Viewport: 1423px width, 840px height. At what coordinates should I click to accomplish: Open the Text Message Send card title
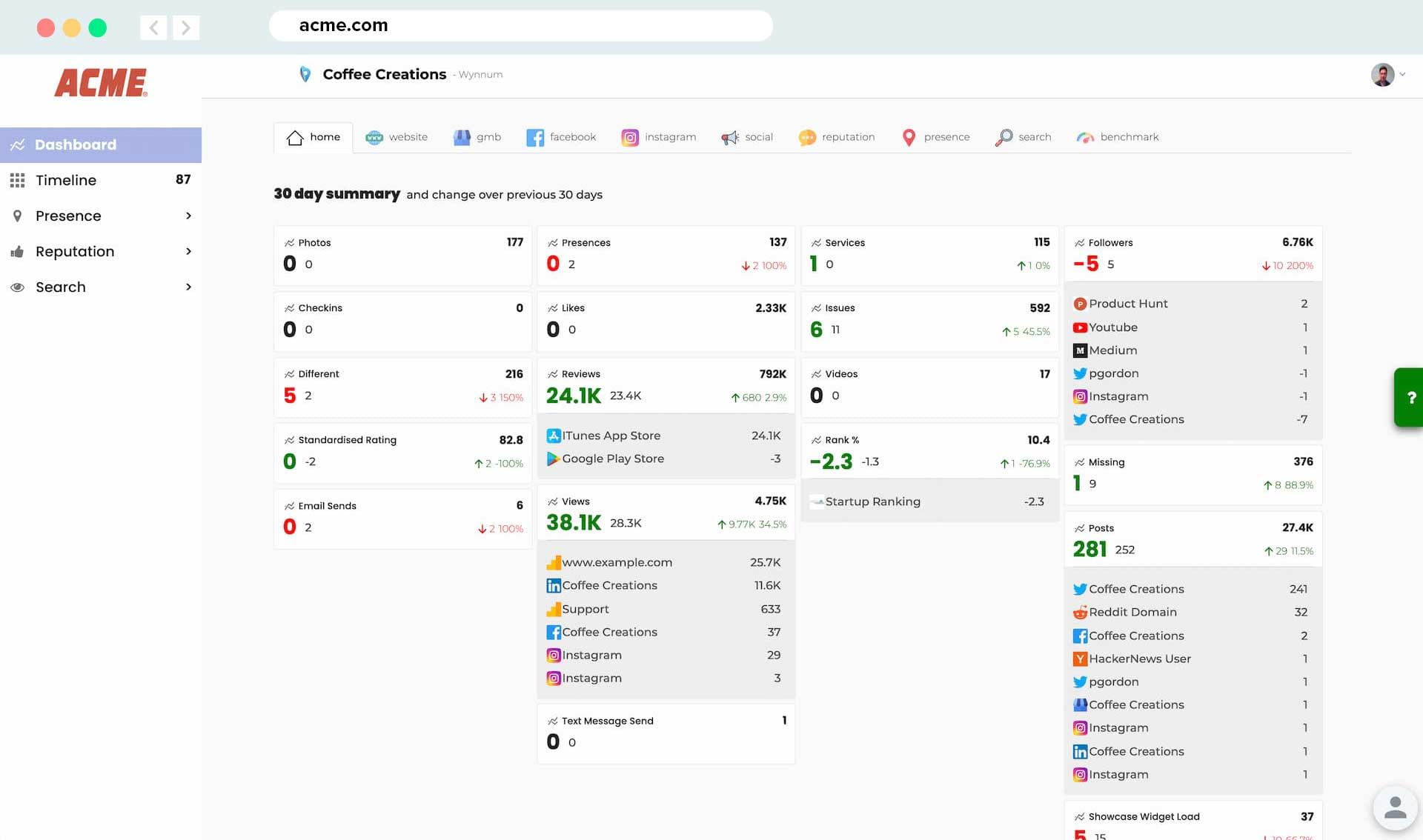tap(607, 721)
